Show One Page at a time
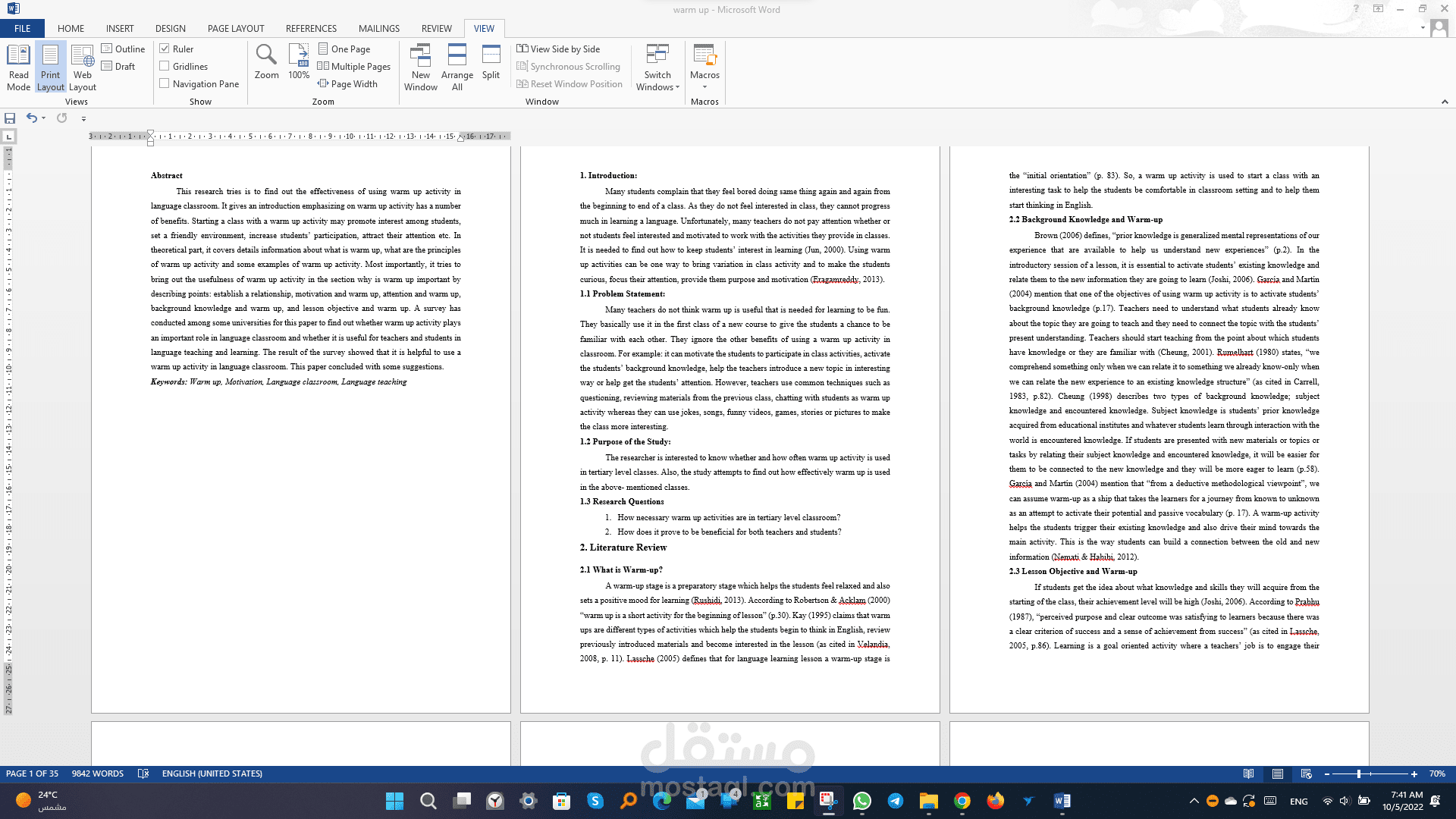1456x819 pixels. 344,49
